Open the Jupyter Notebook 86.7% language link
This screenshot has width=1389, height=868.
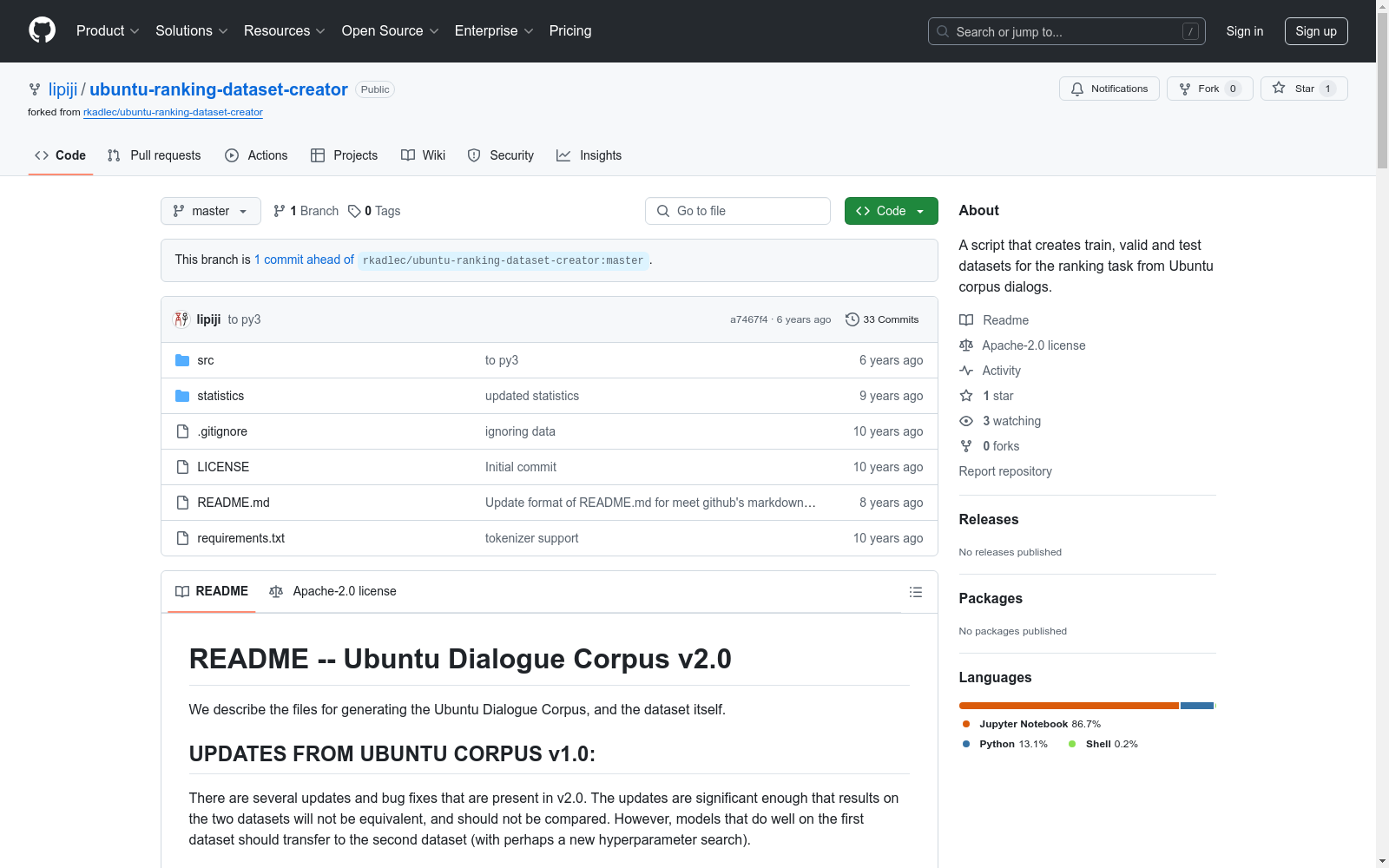click(x=1032, y=724)
